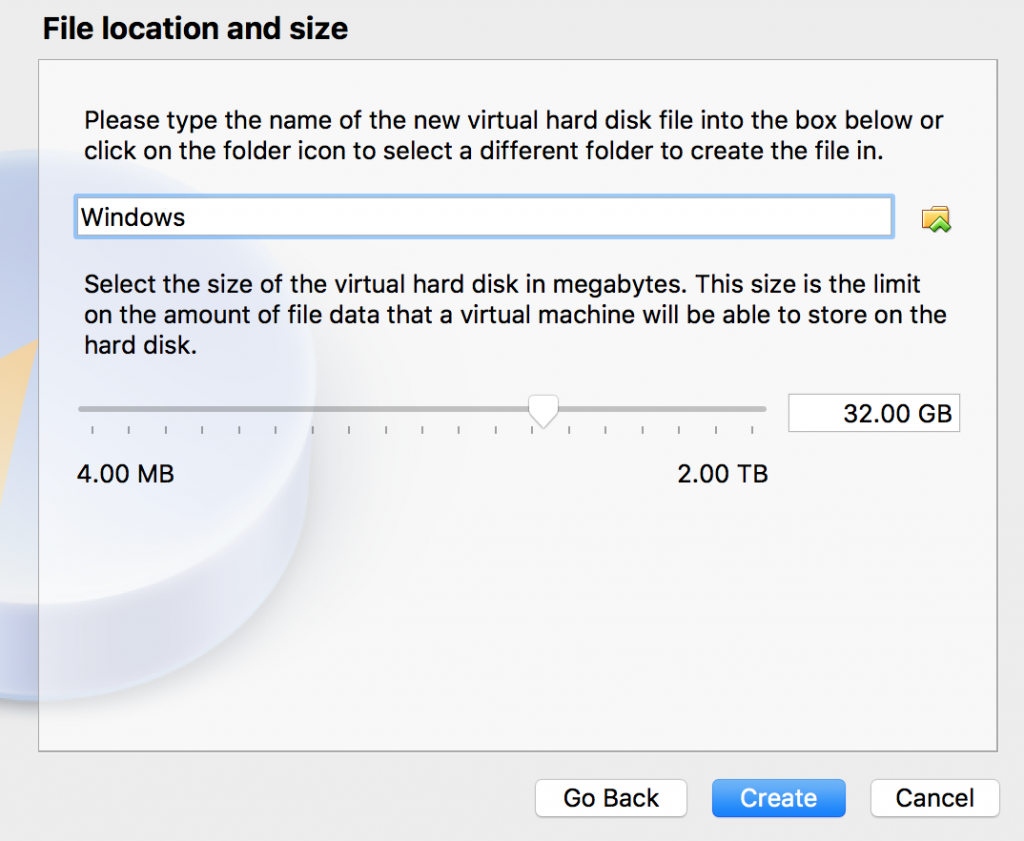Click the last tick mark under slider
The height and width of the screenshot is (841, 1024).
(x=752, y=431)
